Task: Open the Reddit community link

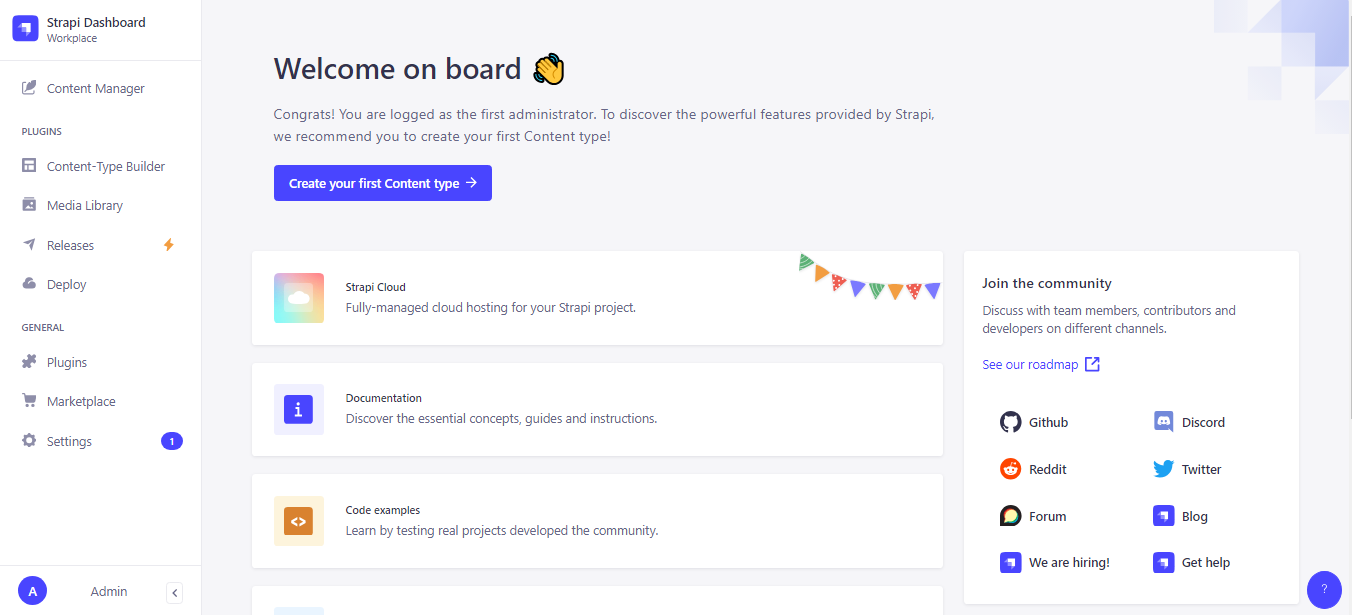Action: pos(1033,469)
